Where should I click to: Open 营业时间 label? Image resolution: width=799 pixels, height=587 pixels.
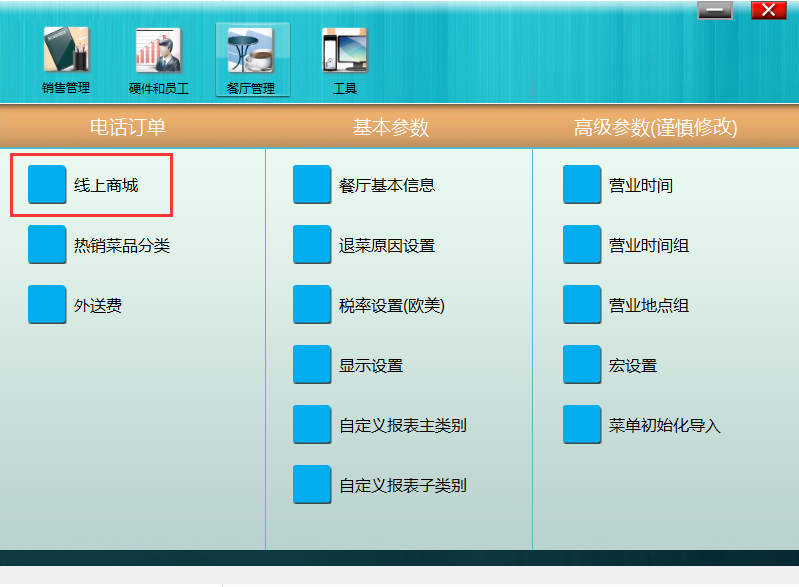tap(641, 185)
